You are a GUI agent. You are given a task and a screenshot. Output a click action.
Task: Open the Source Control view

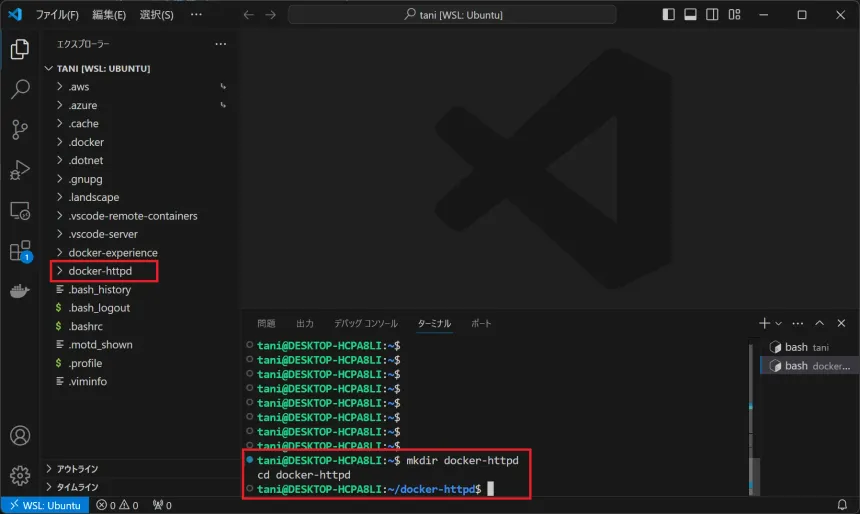[20, 130]
